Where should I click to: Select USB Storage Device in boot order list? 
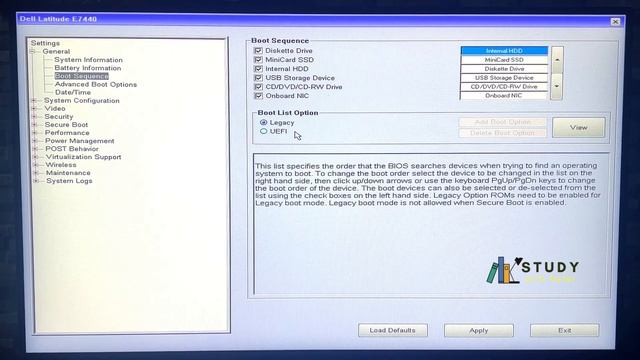(504, 78)
